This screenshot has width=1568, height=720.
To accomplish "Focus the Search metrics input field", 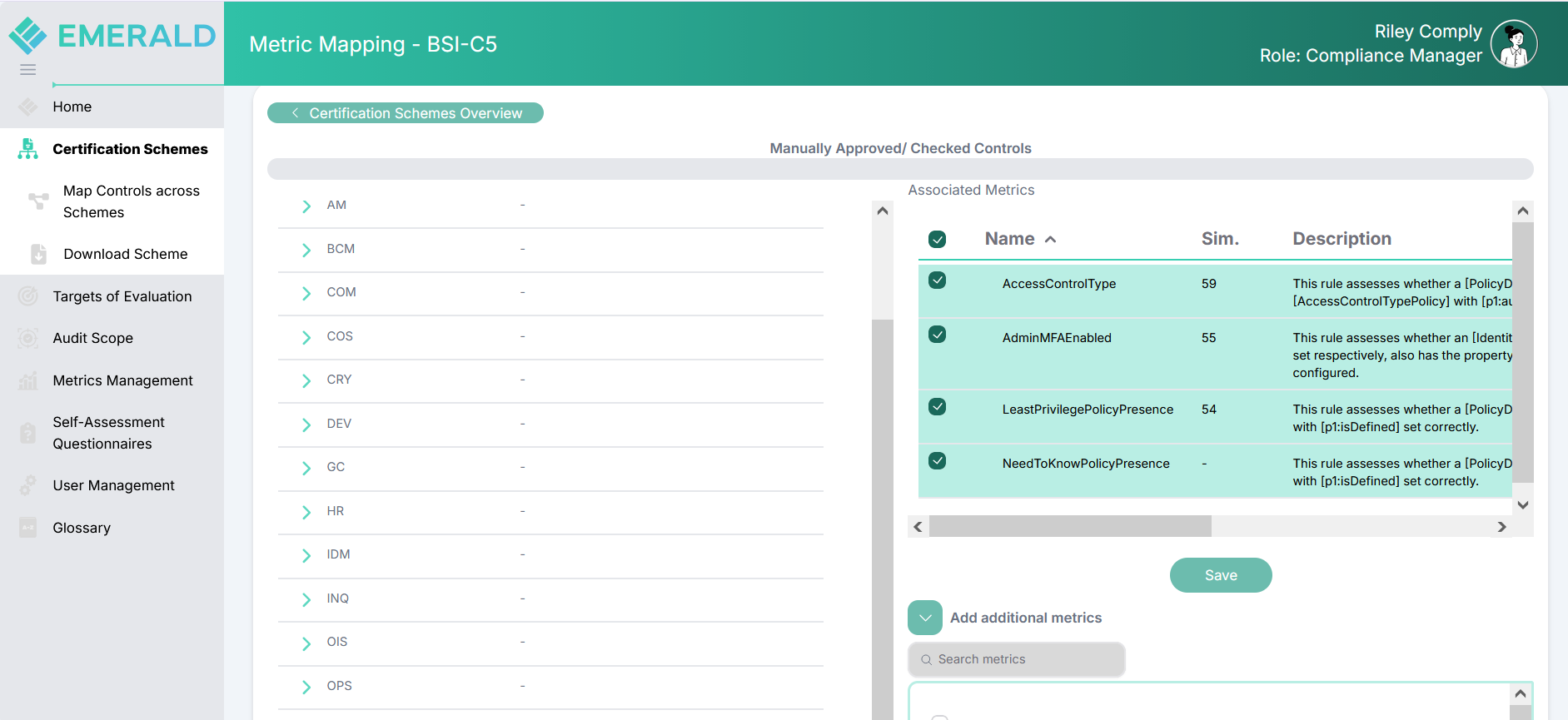I will point(1017,660).
